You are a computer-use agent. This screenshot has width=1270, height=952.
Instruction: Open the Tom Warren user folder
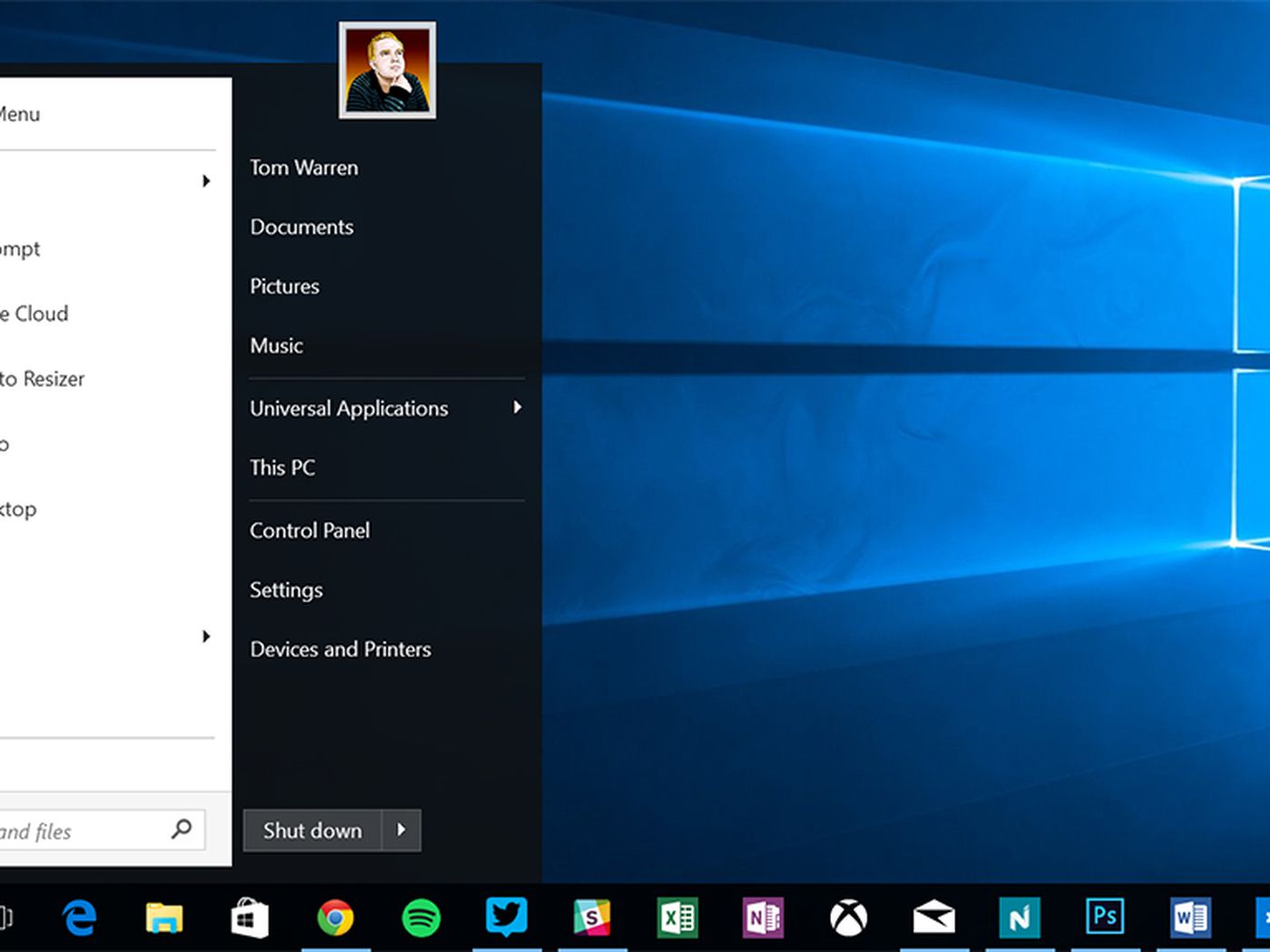pos(304,168)
